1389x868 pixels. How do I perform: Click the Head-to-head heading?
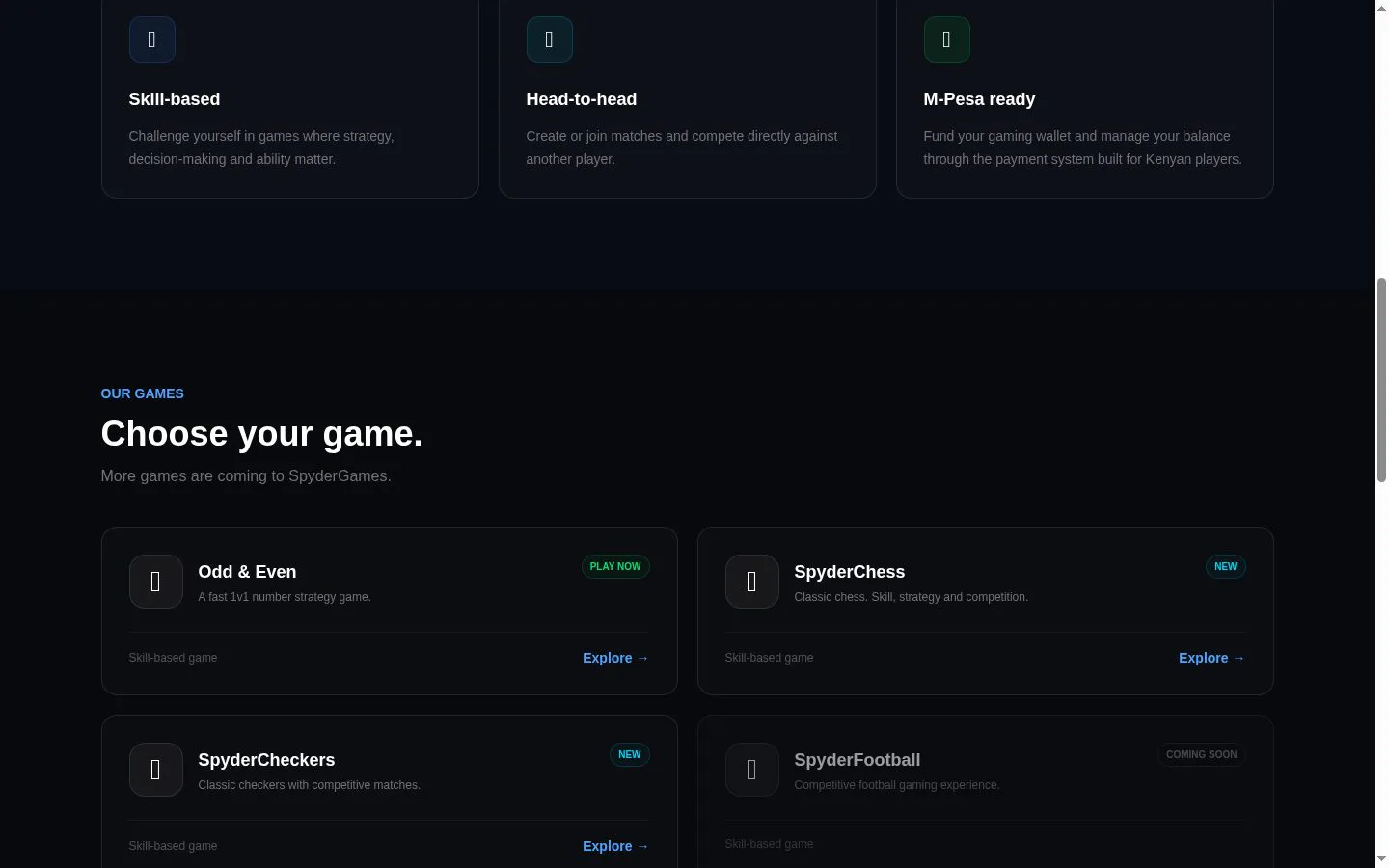click(x=581, y=99)
